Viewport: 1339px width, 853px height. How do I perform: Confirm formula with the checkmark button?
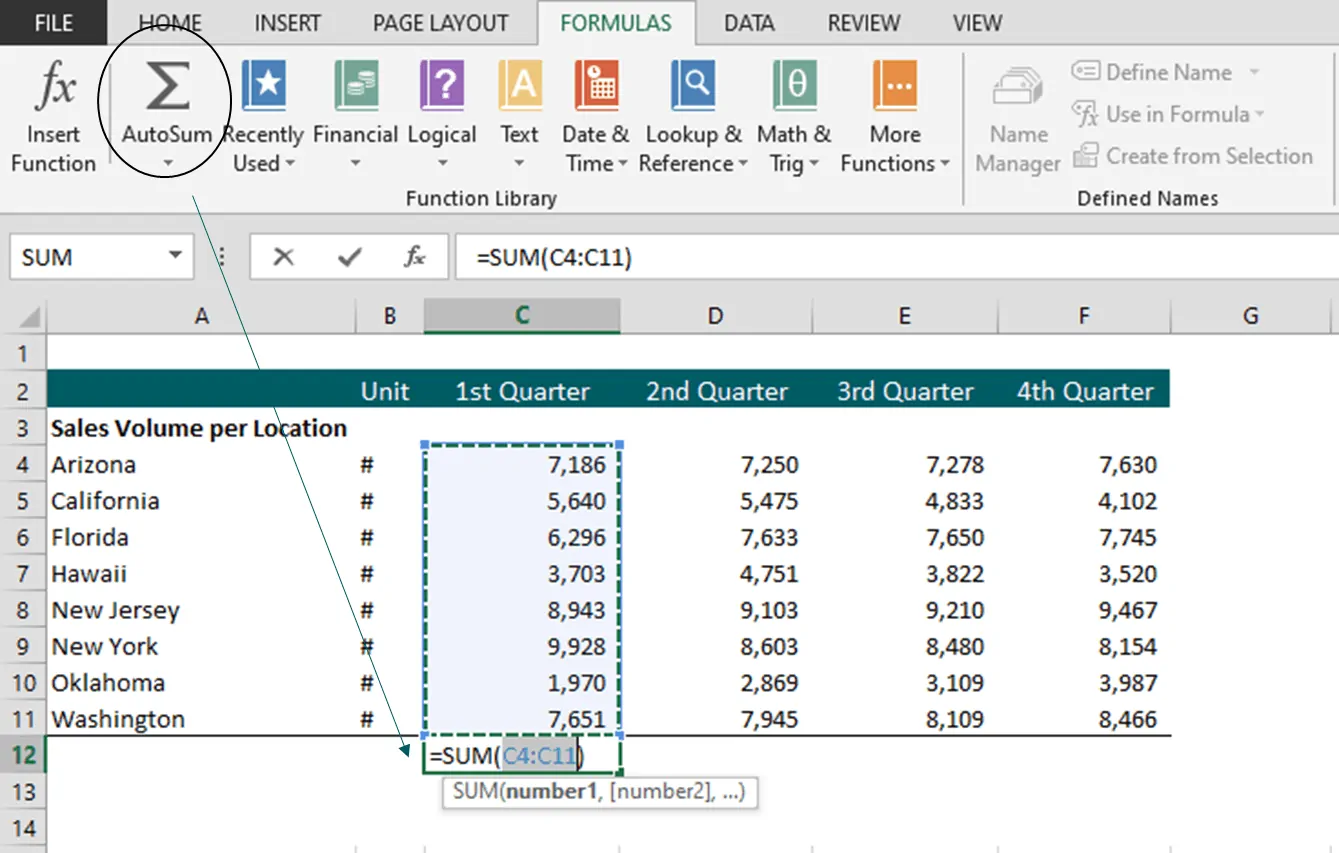[x=349, y=257]
